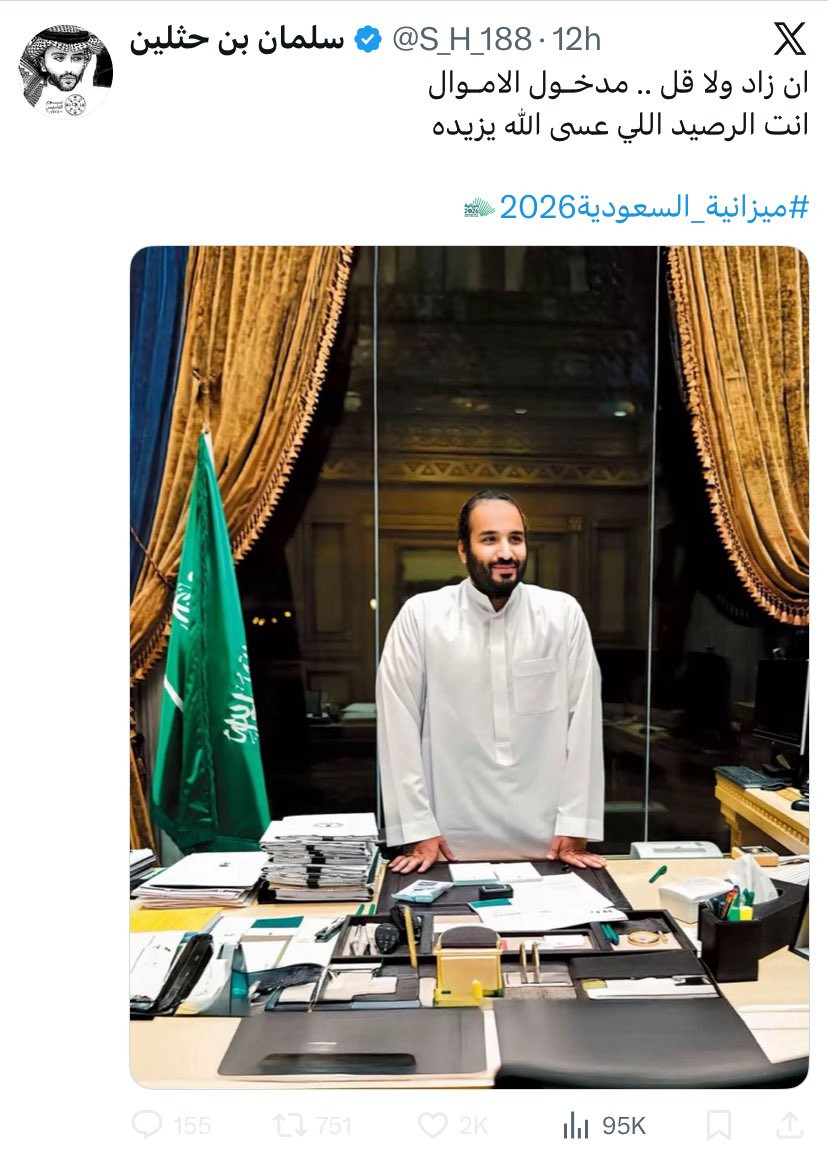Open the سلمان بن حثلين display name
This screenshot has height=1169, width=828.
(237, 39)
